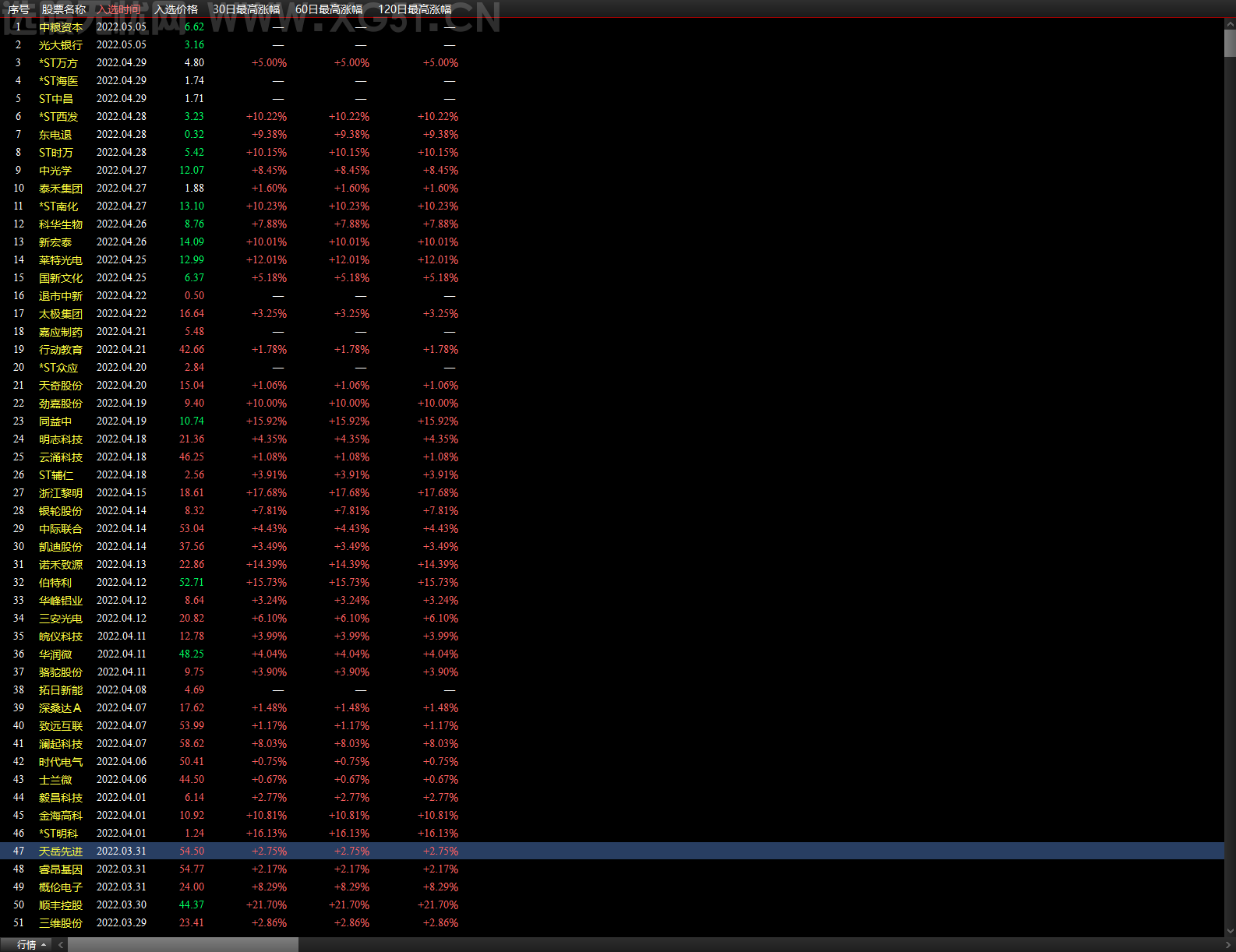Click the horizontal scrollbar left arrow

(61, 945)
